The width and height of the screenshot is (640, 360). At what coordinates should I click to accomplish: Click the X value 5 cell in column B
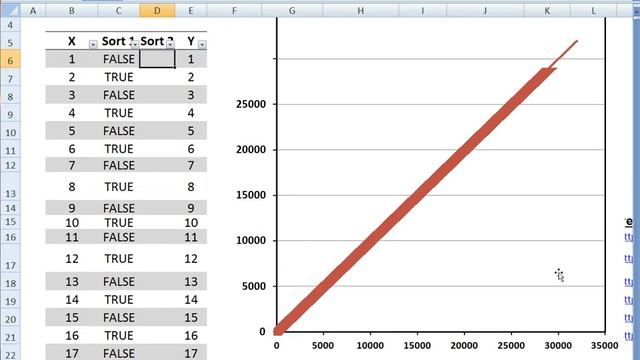coord(72,131)
